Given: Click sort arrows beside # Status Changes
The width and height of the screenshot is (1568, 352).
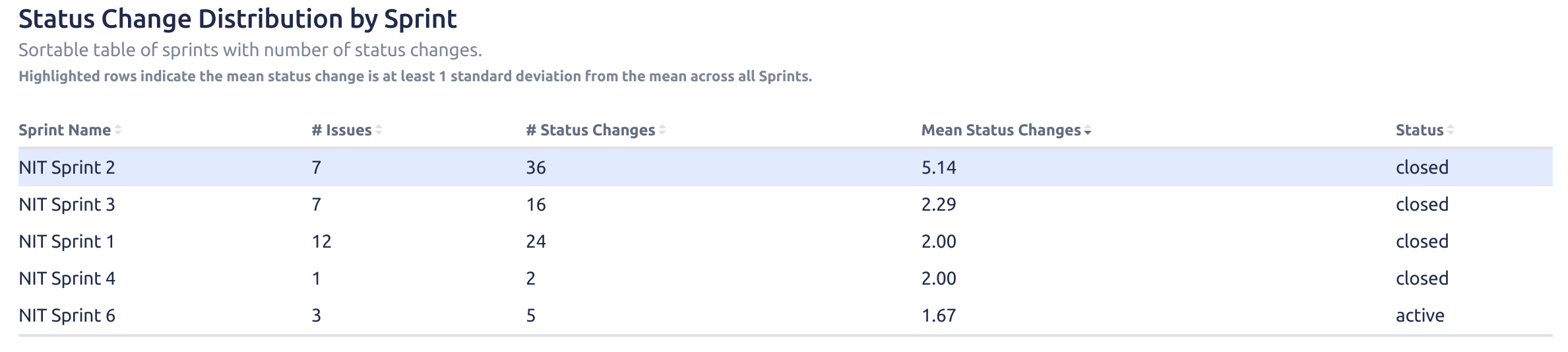Looking at the screenshot, I should 662,131.
